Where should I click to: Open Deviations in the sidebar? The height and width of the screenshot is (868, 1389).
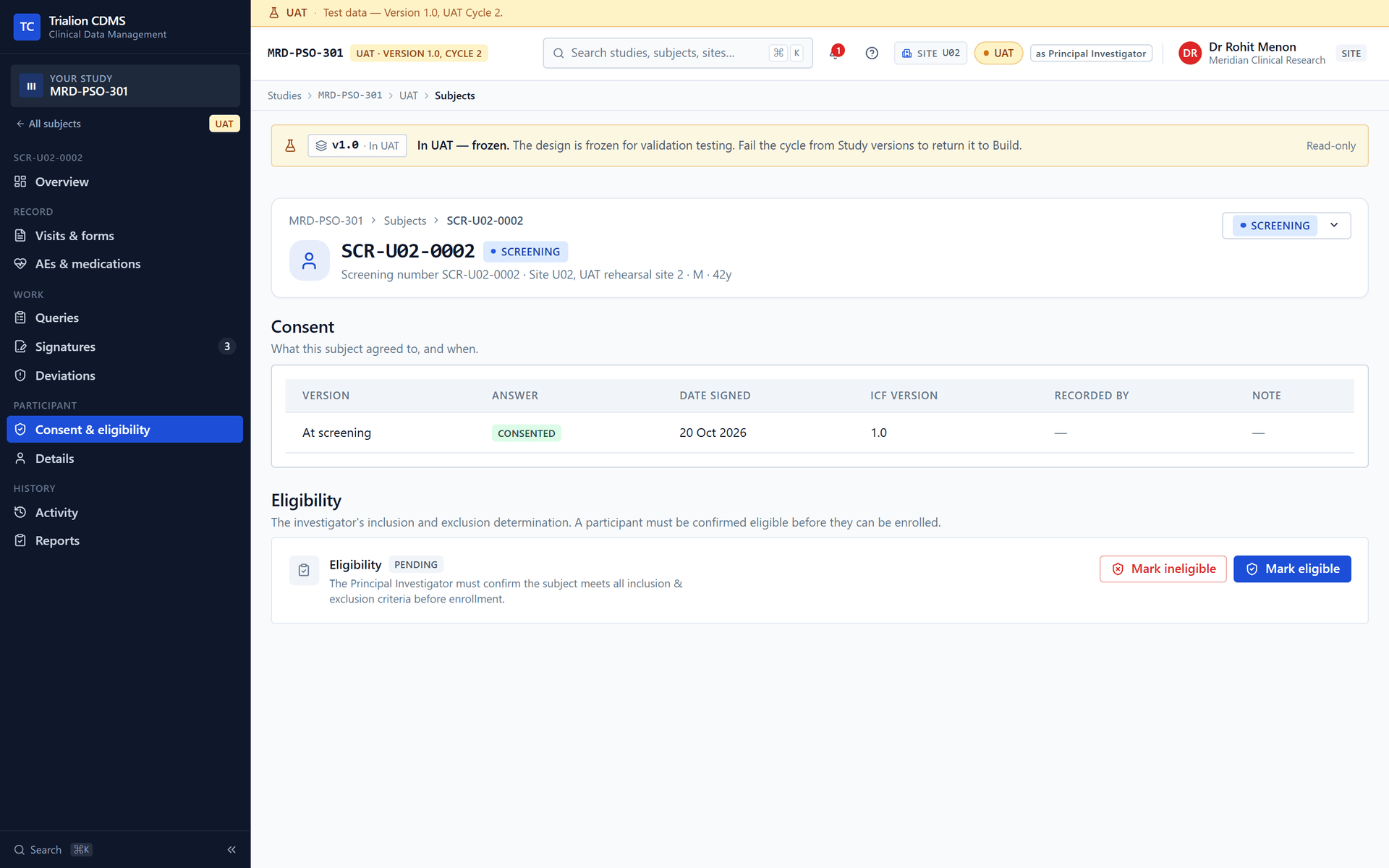click(x=124, y=375)
